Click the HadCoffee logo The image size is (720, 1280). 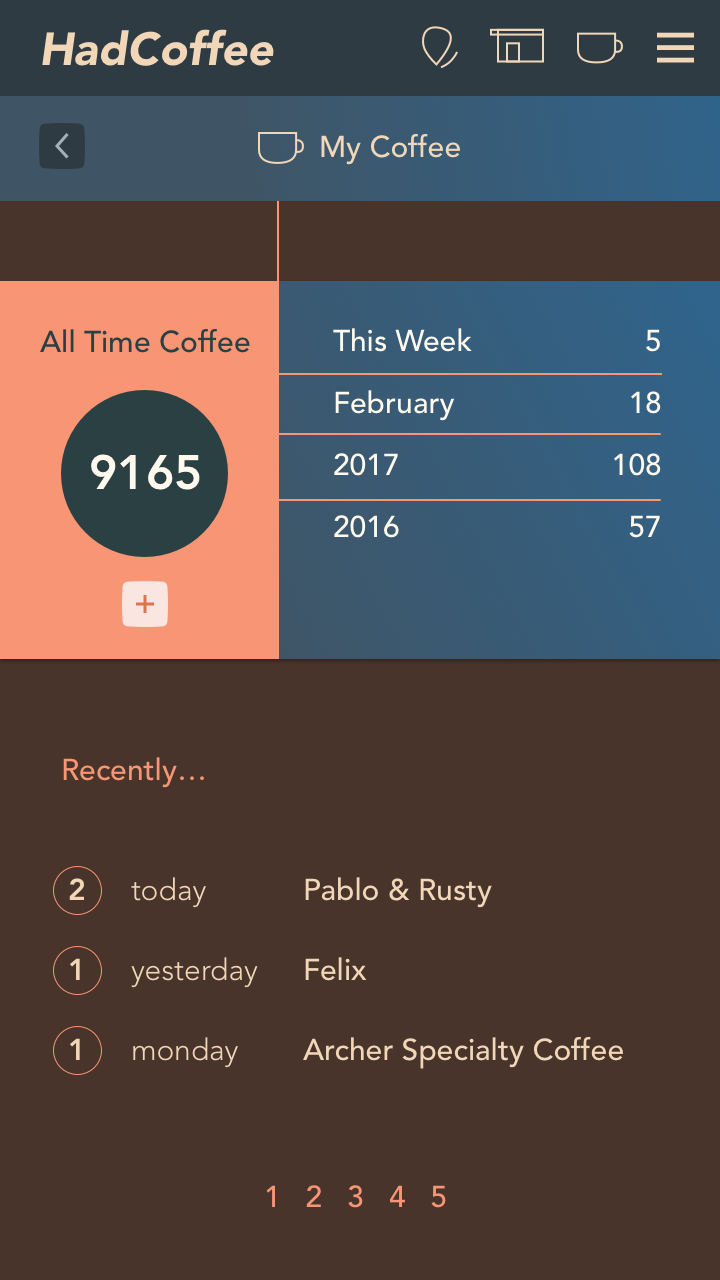click(158, 49)
